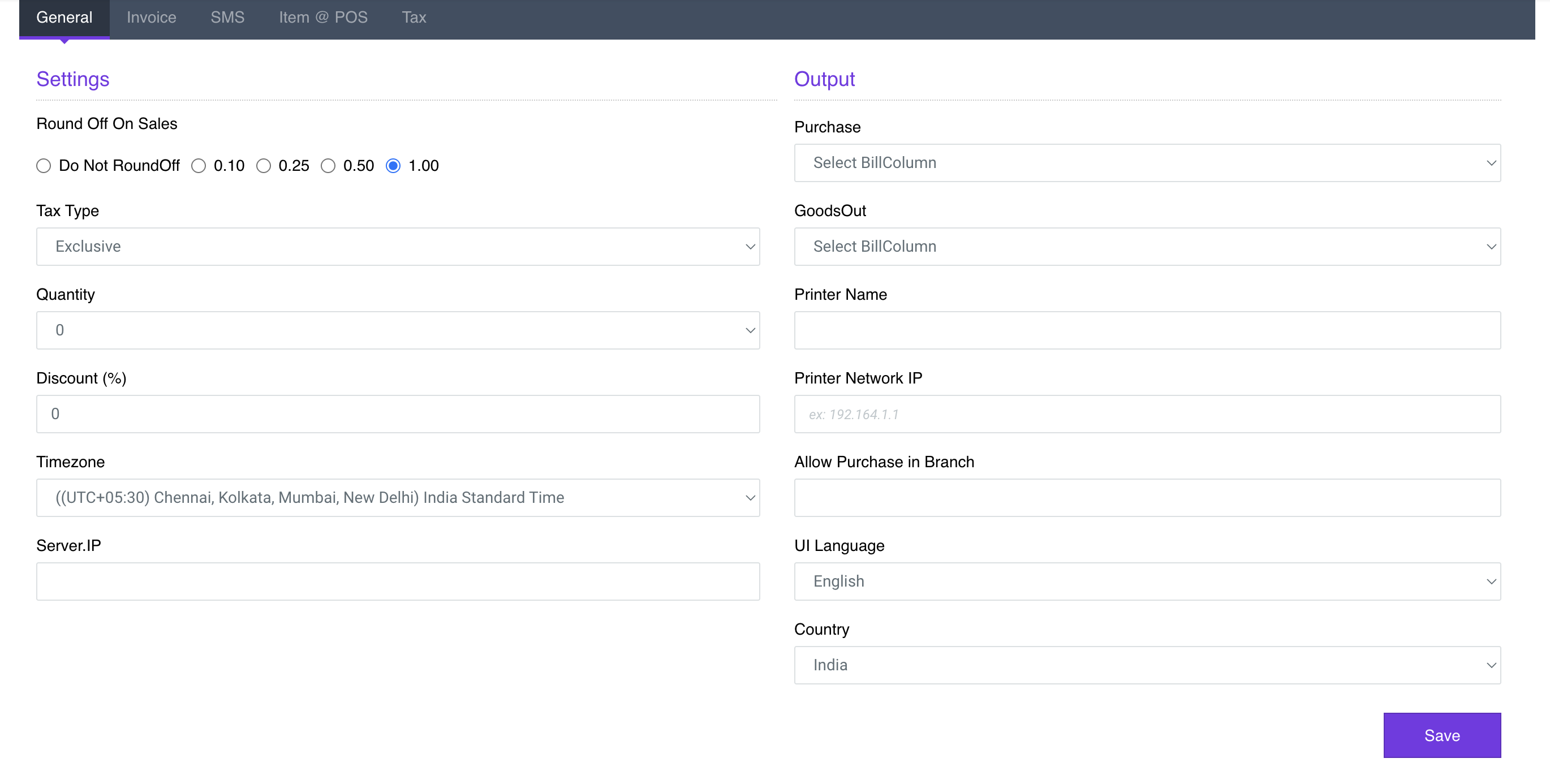Switch to the Invoice tab

[x=151, y=18]
